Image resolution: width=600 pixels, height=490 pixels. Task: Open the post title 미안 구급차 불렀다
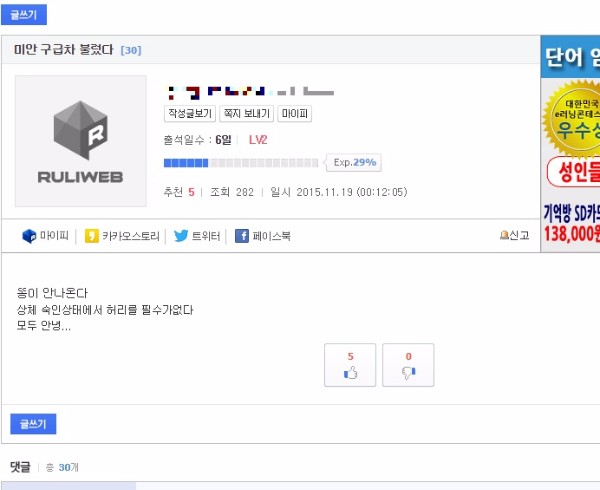[x=64, y=50]
